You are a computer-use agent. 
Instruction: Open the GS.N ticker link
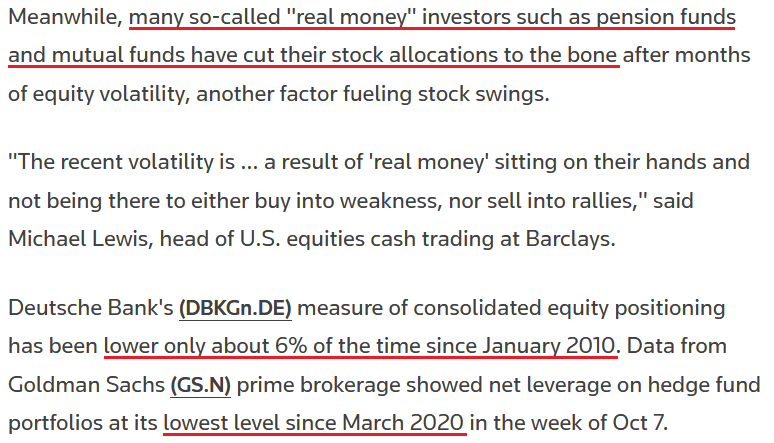[x=200, y=385]
